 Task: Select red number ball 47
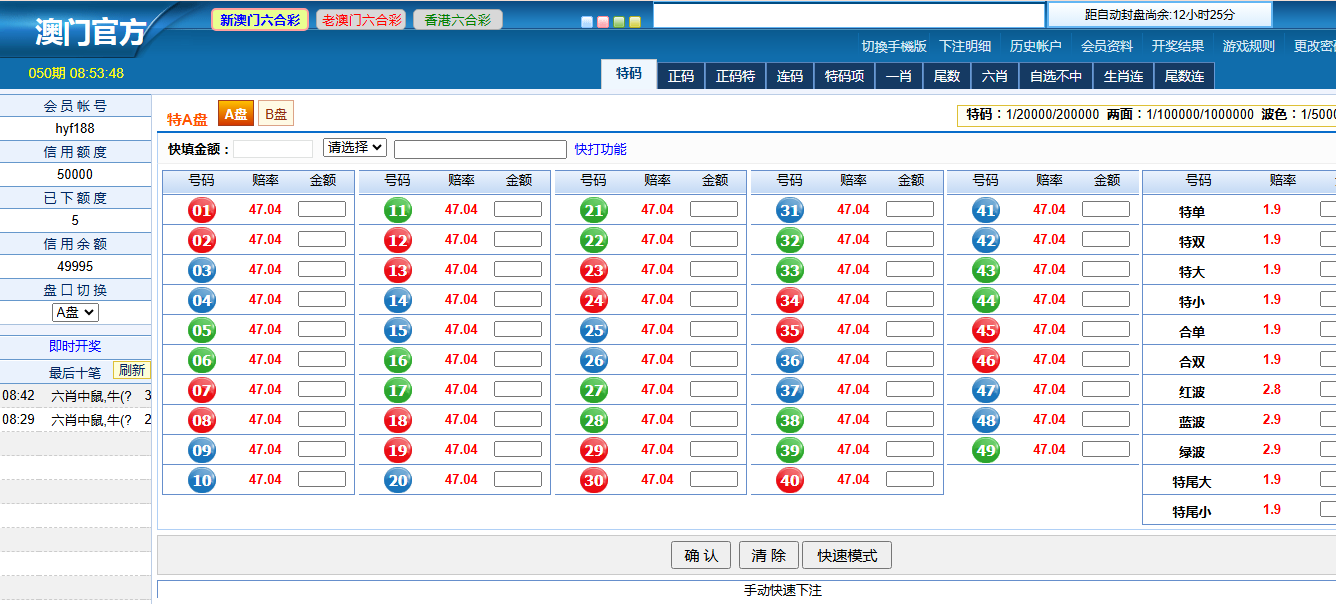[988, 389]
